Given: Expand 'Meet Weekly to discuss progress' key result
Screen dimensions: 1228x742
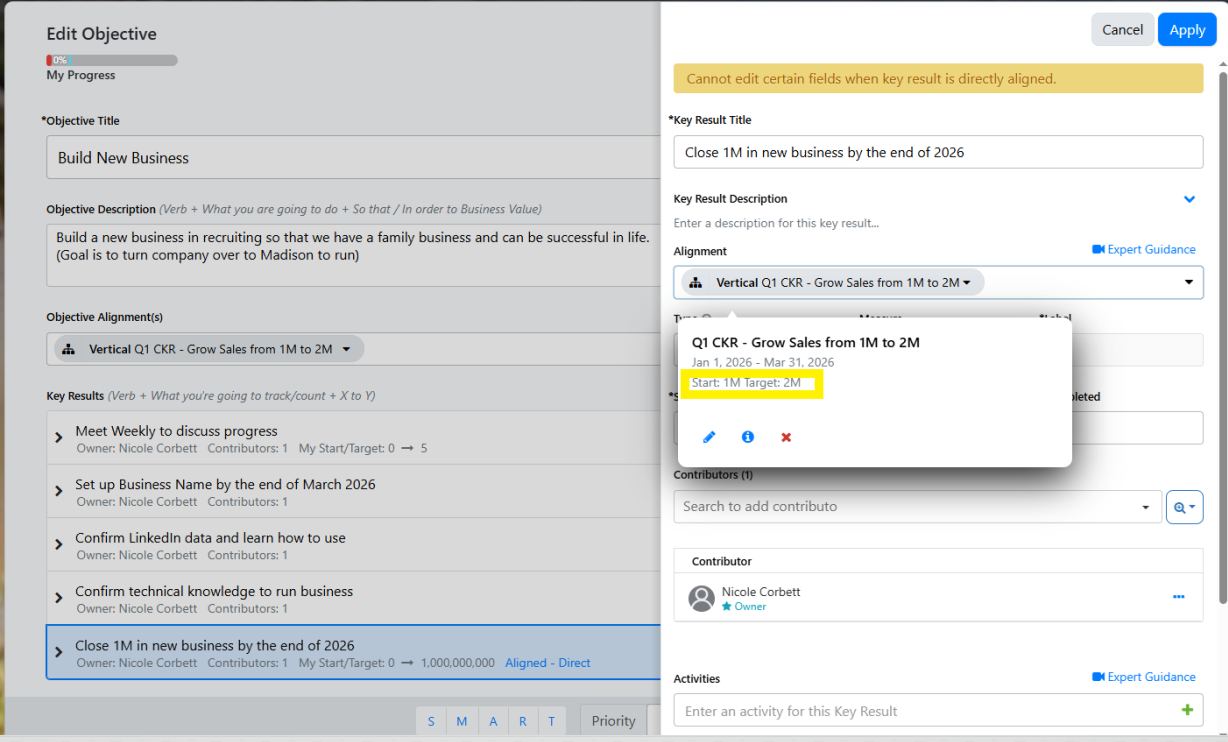Looking at the screenshot, I should (59, 439).
